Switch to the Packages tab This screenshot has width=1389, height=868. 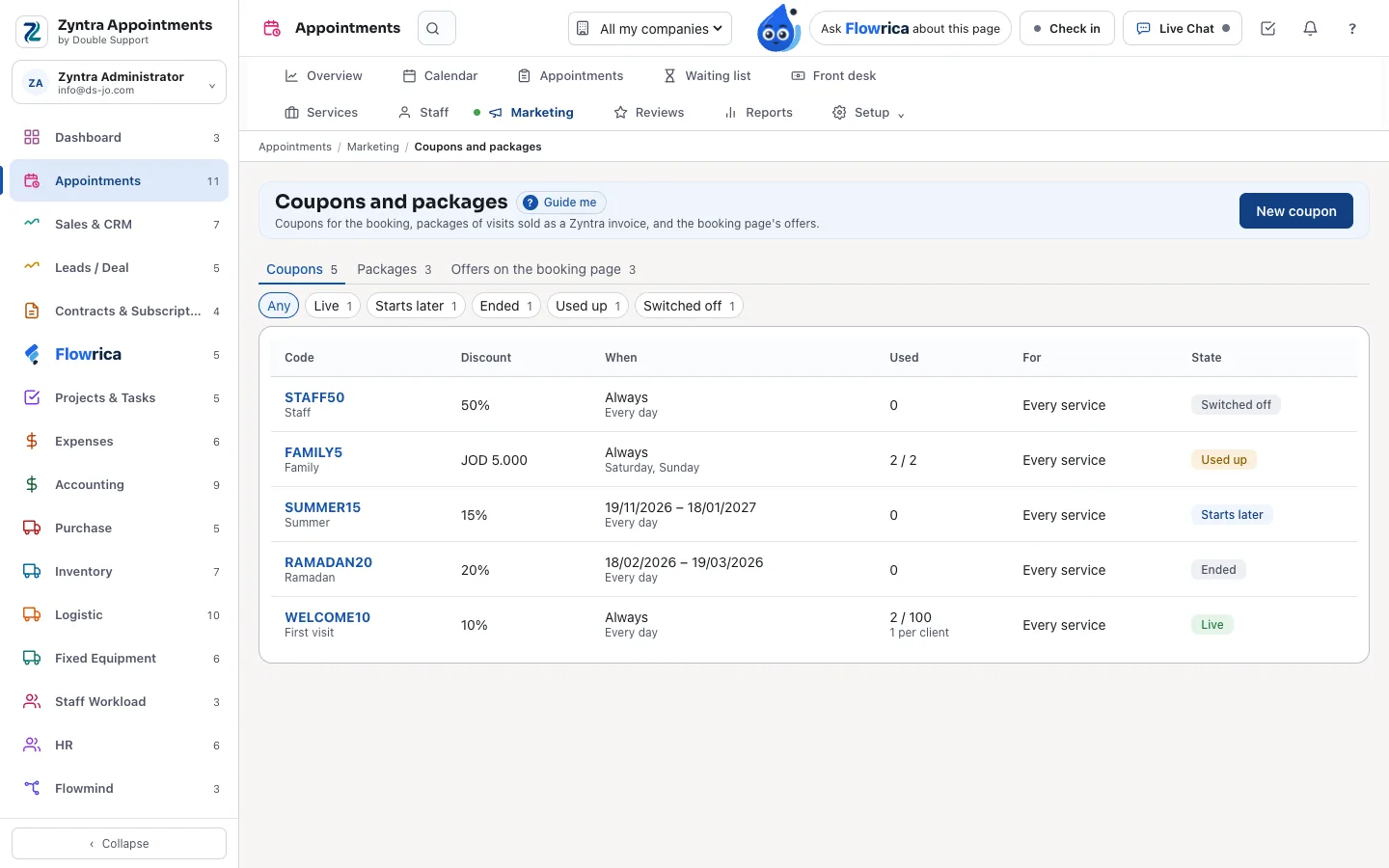[x=394, y=269]
